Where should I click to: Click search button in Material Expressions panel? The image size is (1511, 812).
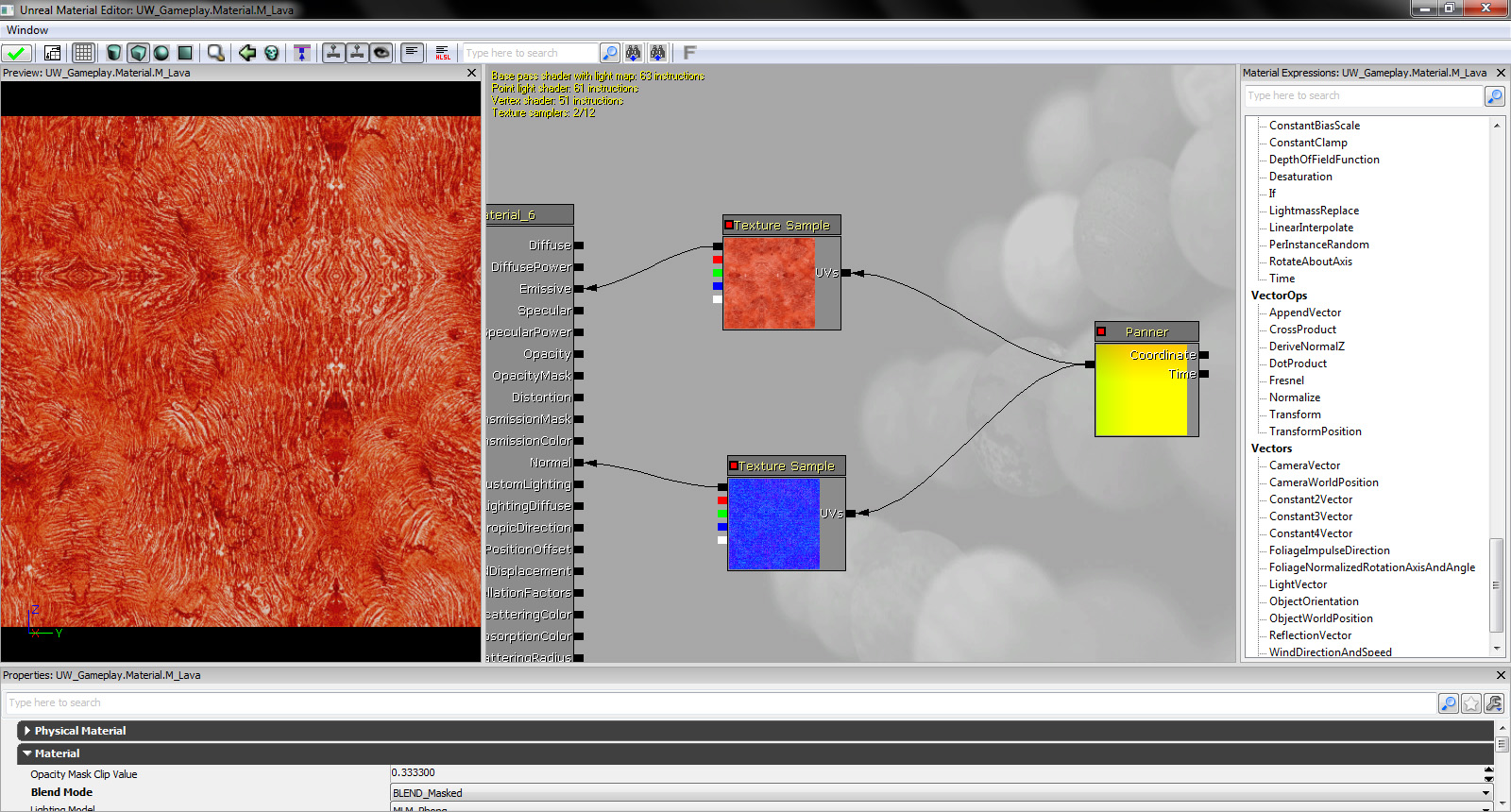click(1494, 96)
